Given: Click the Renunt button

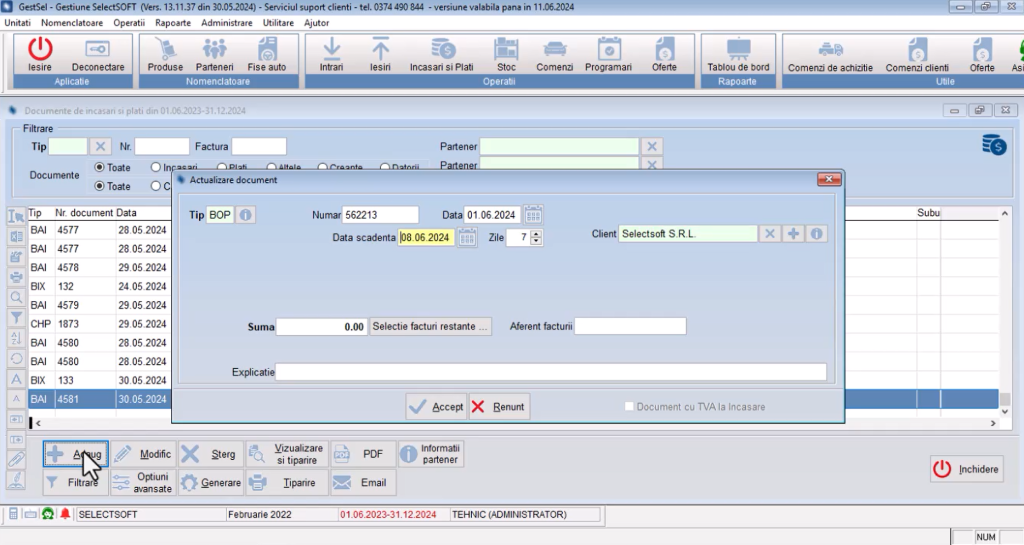Looking at the screenshot, I should pos(499,407).
